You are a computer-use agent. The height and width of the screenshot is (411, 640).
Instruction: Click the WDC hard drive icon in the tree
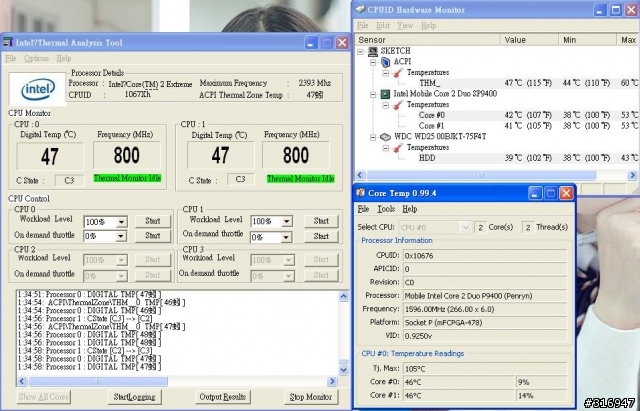click(385, 137)
